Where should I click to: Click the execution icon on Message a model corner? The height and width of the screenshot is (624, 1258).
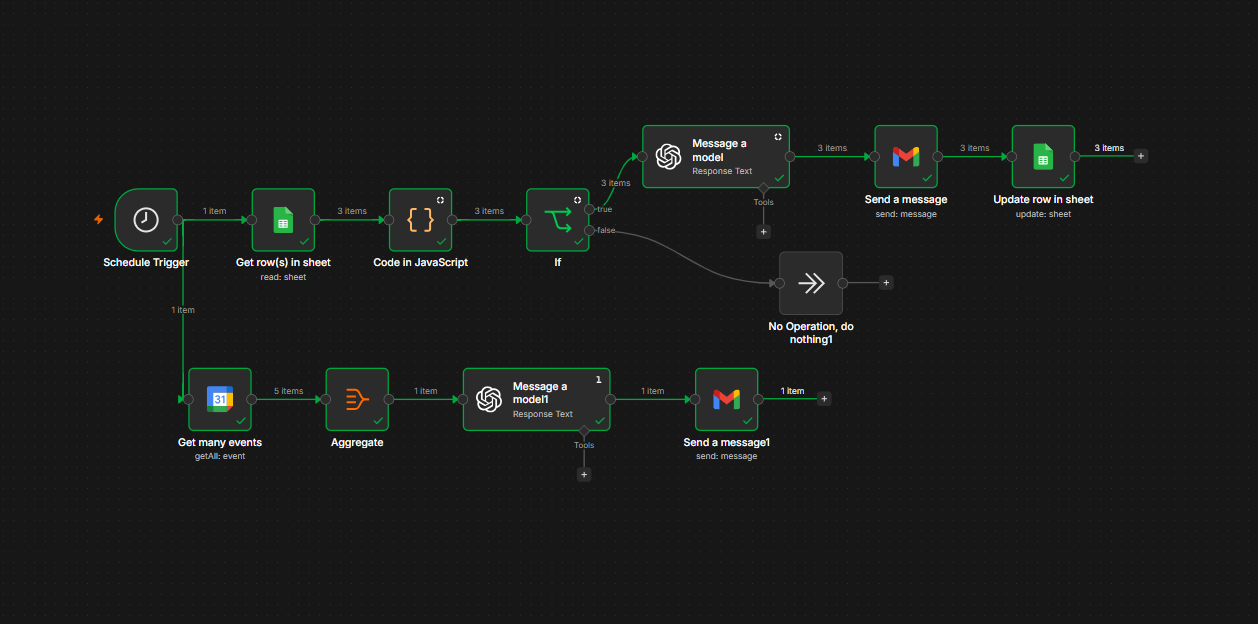point(778,136)
